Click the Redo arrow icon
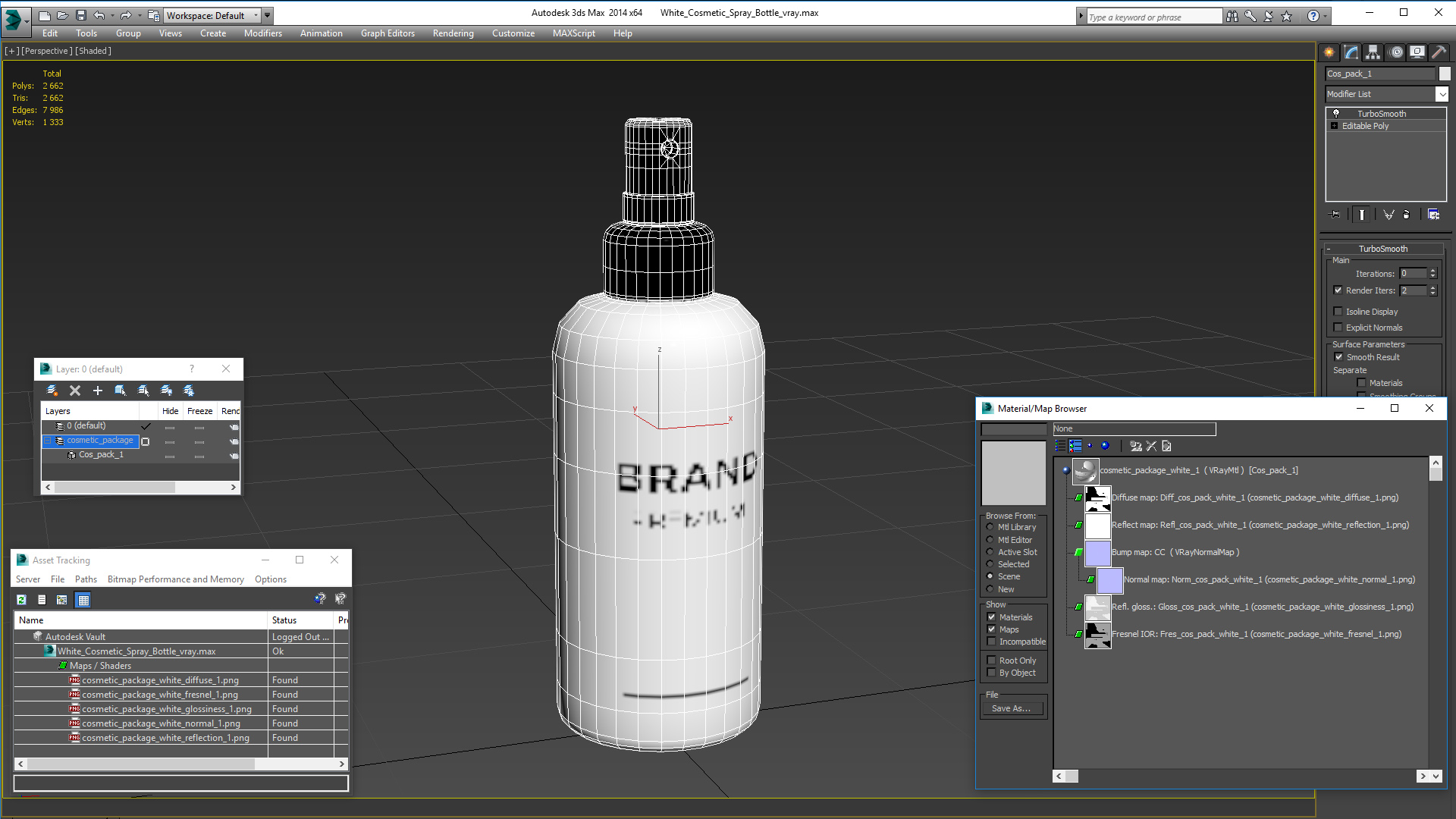This screenshot has height=819, width=1456. [126, 15]
